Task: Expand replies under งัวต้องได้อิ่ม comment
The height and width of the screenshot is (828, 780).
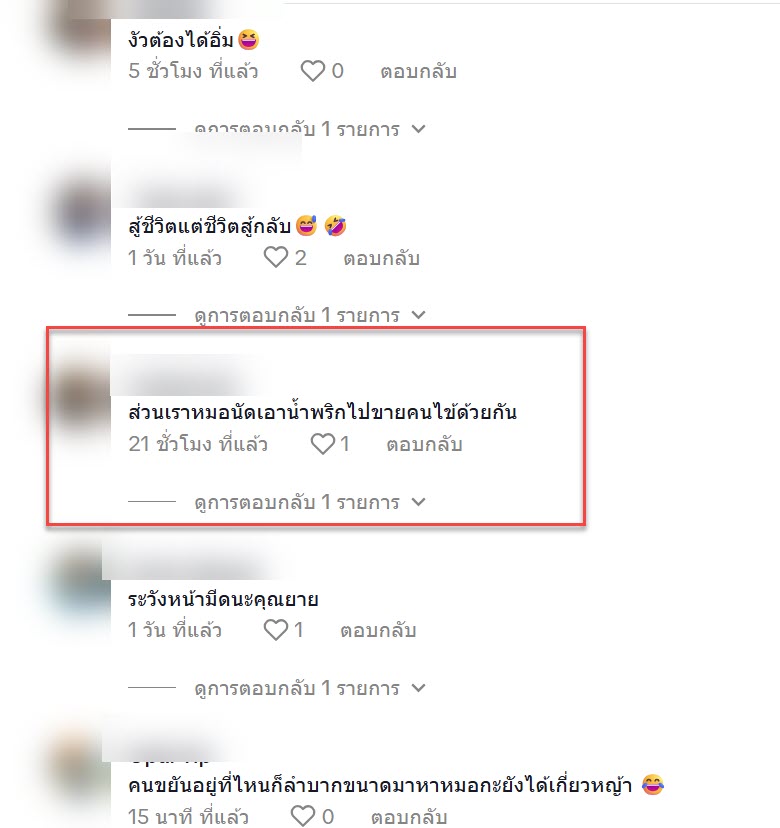Action: pyautogui.click(x=309, y=129)
